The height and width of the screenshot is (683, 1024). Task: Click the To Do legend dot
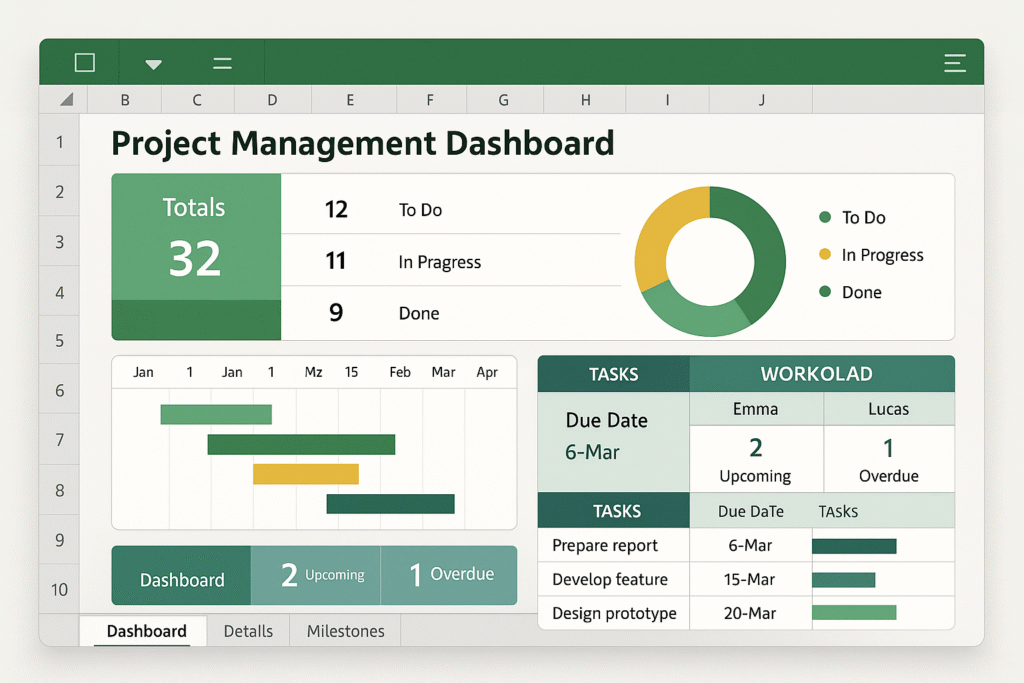(824, 217)
